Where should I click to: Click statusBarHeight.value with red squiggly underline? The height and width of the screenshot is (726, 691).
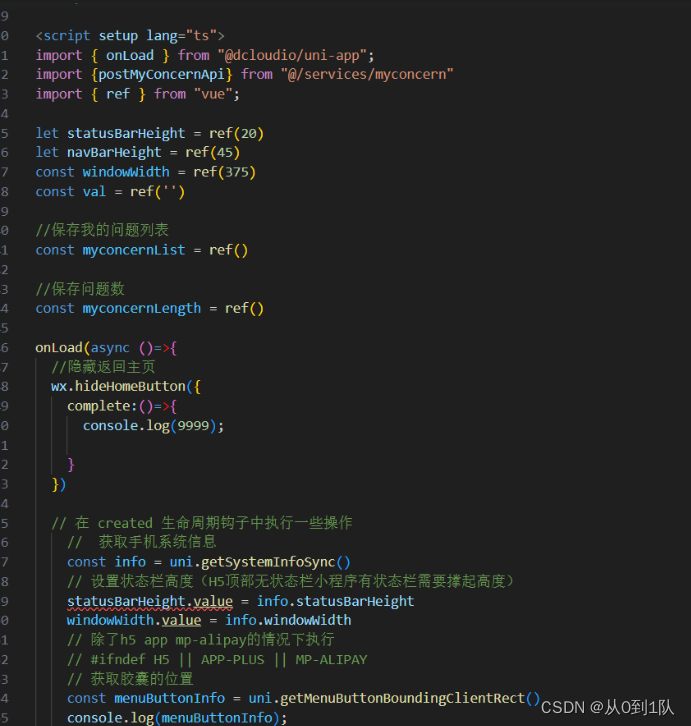(x=150, y=601)
